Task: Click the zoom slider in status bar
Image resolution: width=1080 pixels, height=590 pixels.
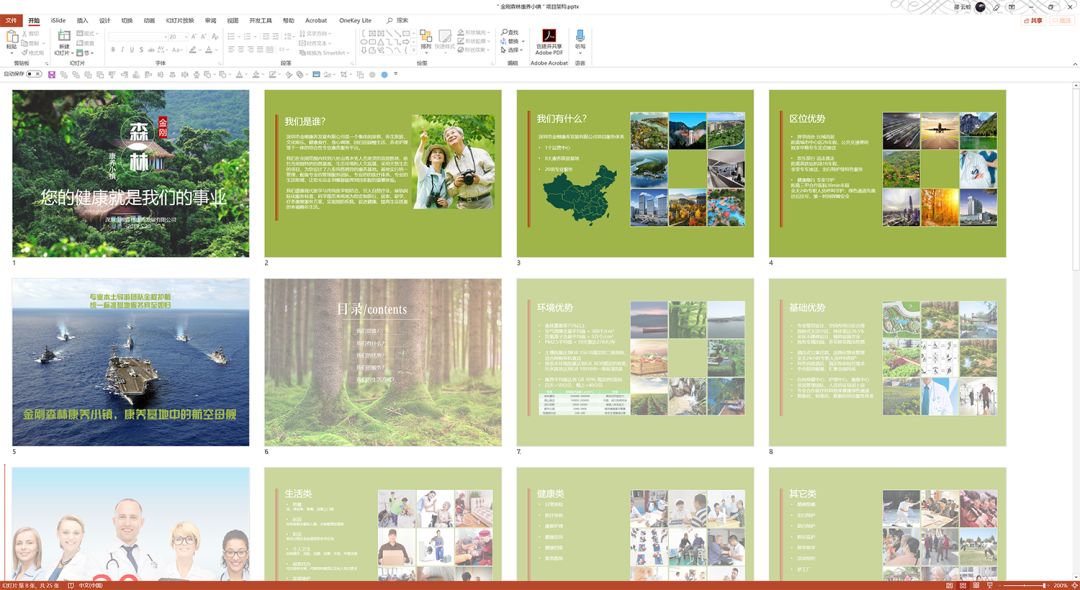Action: coord(1025,585)
